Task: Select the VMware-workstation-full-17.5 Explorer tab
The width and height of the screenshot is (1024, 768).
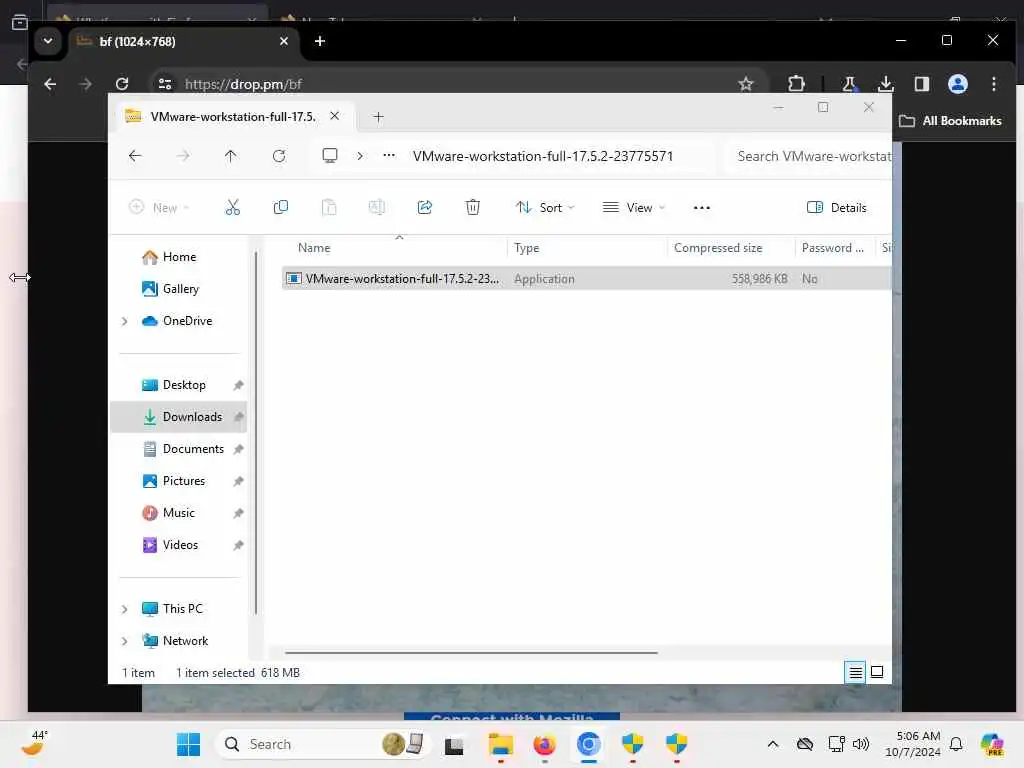Action: tap(233, 116)
